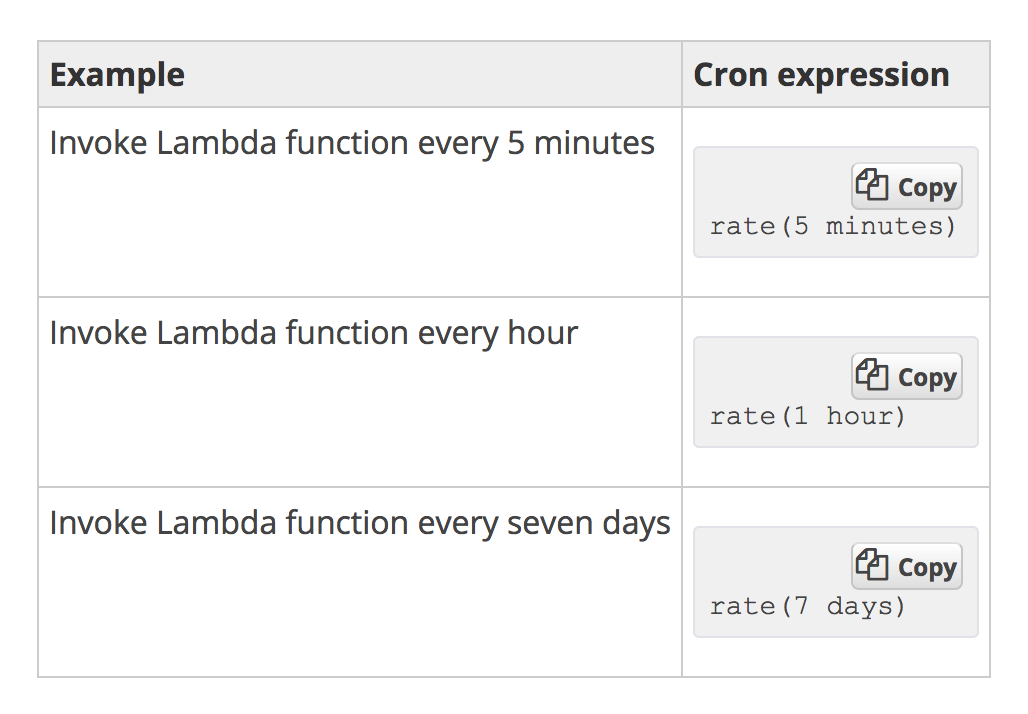Click the code block containing rate(1 hour)

[x=836, y=392]
